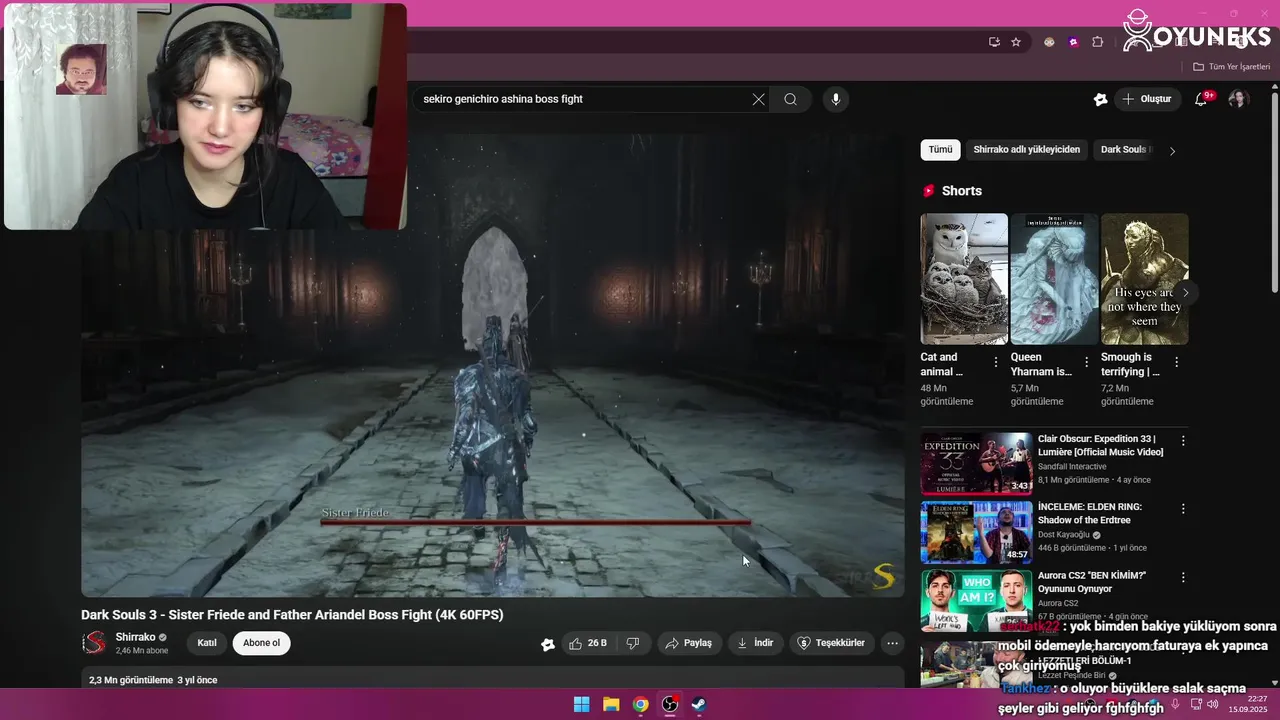1280x720 pixels.
Task: Open the taskbar clock and date
Action: 1249,704
